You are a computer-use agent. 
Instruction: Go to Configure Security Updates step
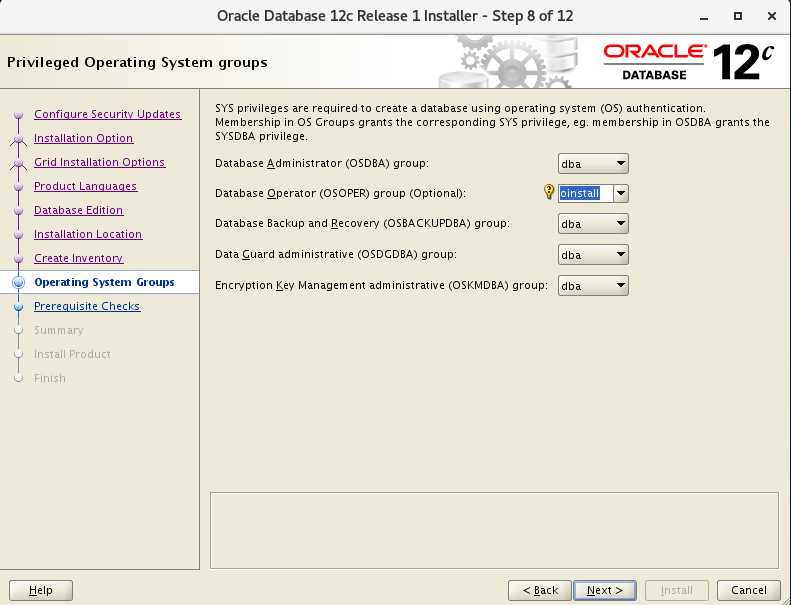pyautogui.click(x=107, y=114)
